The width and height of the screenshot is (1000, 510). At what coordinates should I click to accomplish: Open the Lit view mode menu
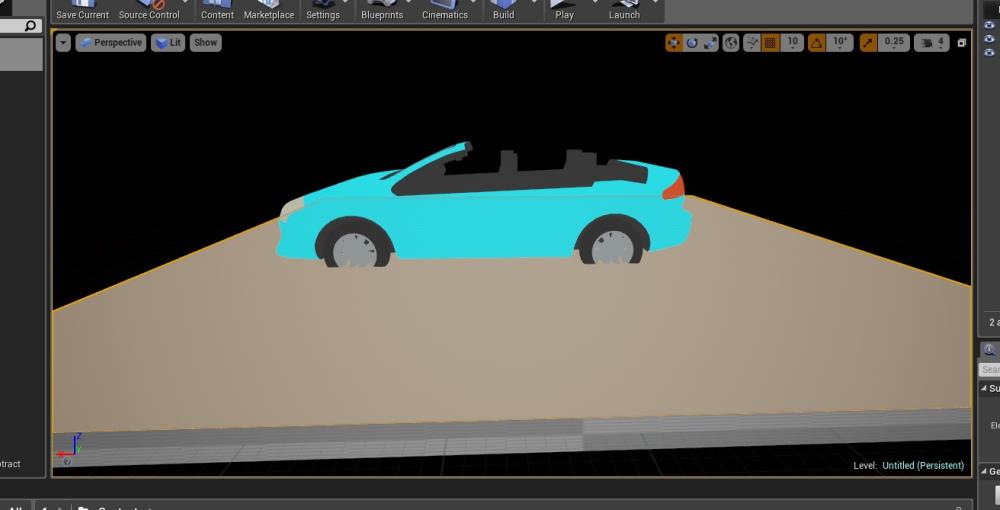click(x=168, y=43)
